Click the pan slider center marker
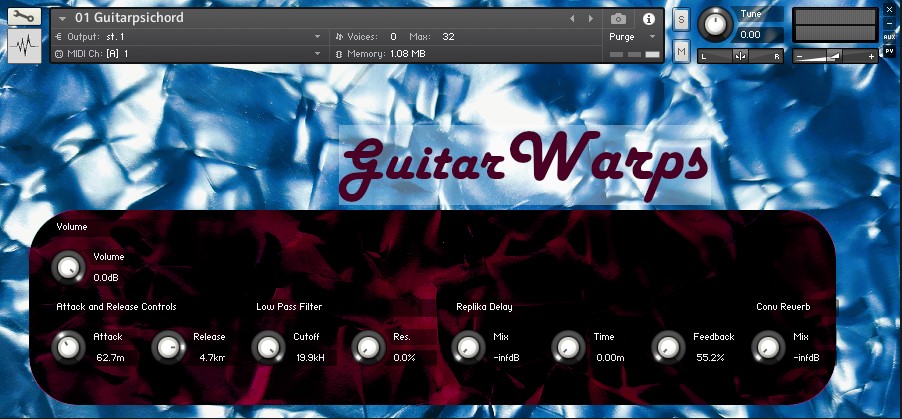902x419 pixels. [740, 56]
